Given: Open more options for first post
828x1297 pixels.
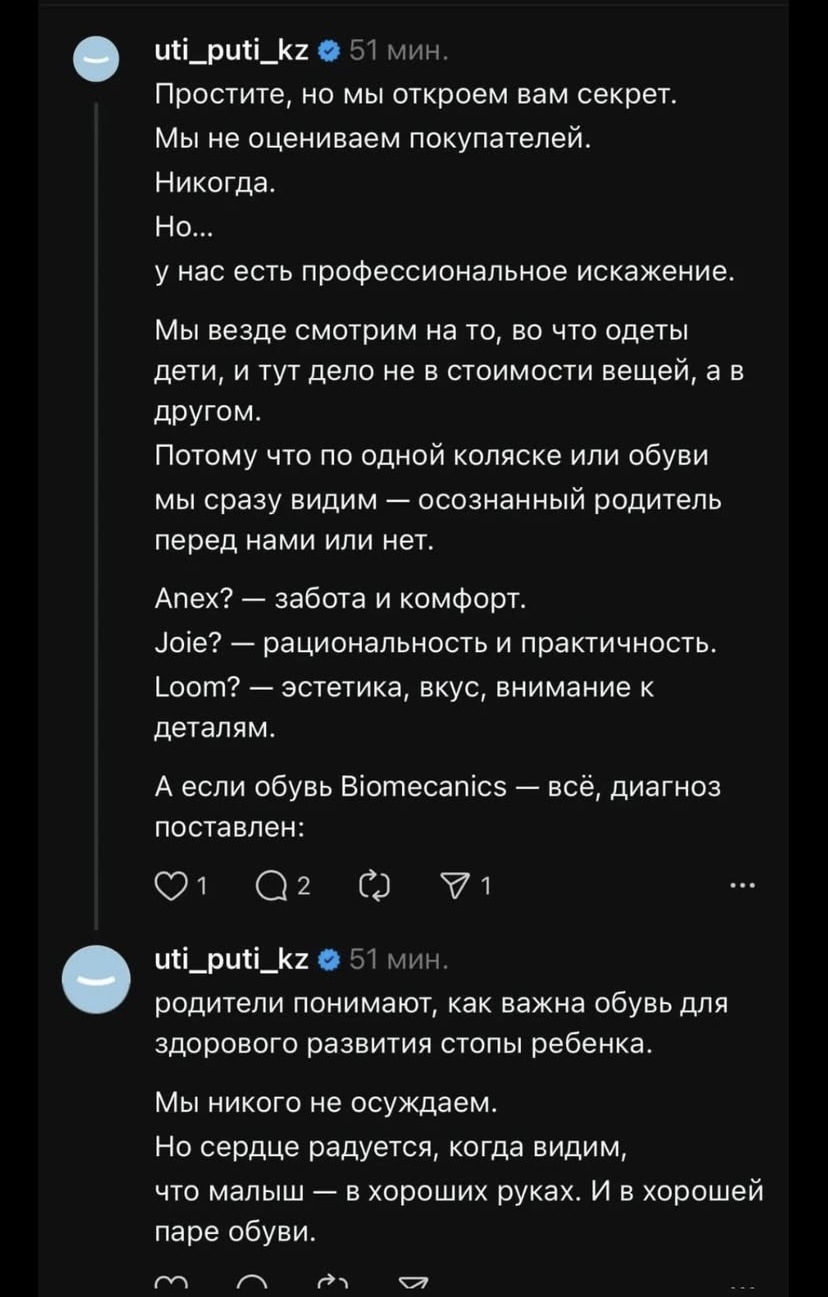Looking at the screenshot, I should click(743, 885).
